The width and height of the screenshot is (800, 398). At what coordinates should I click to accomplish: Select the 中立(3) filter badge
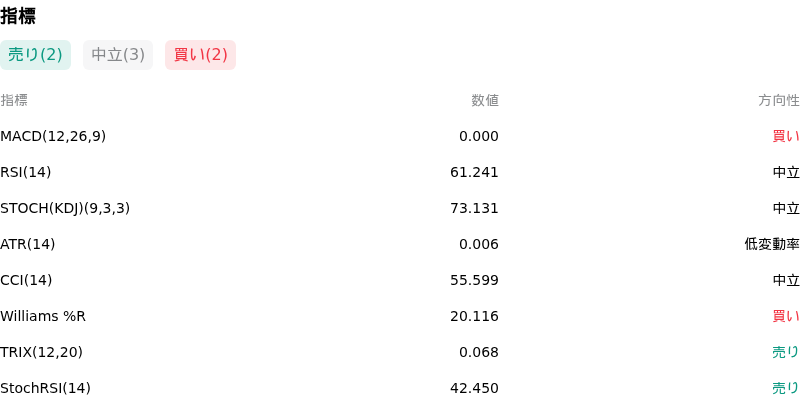[x=118, y=55]
